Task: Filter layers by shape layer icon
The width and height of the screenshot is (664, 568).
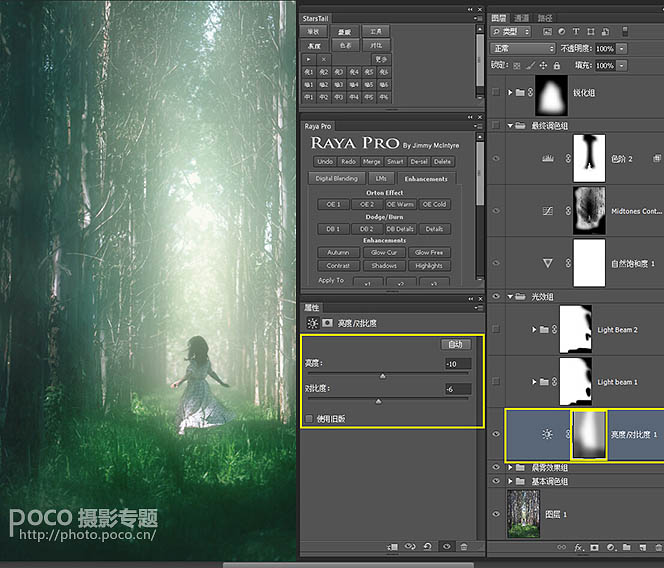Action: (591, 31)
